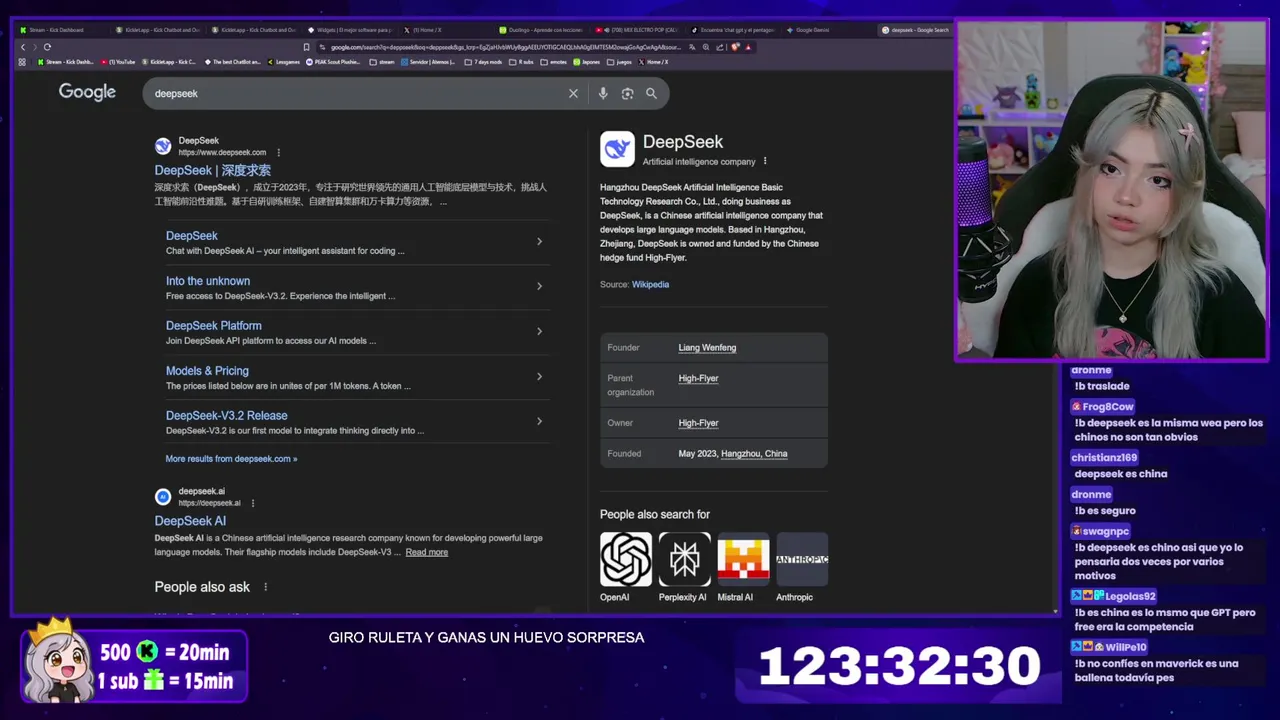Open three-dot menu beside People also ask
Viewport: 1280px width, 720px height.
(265, 587)
